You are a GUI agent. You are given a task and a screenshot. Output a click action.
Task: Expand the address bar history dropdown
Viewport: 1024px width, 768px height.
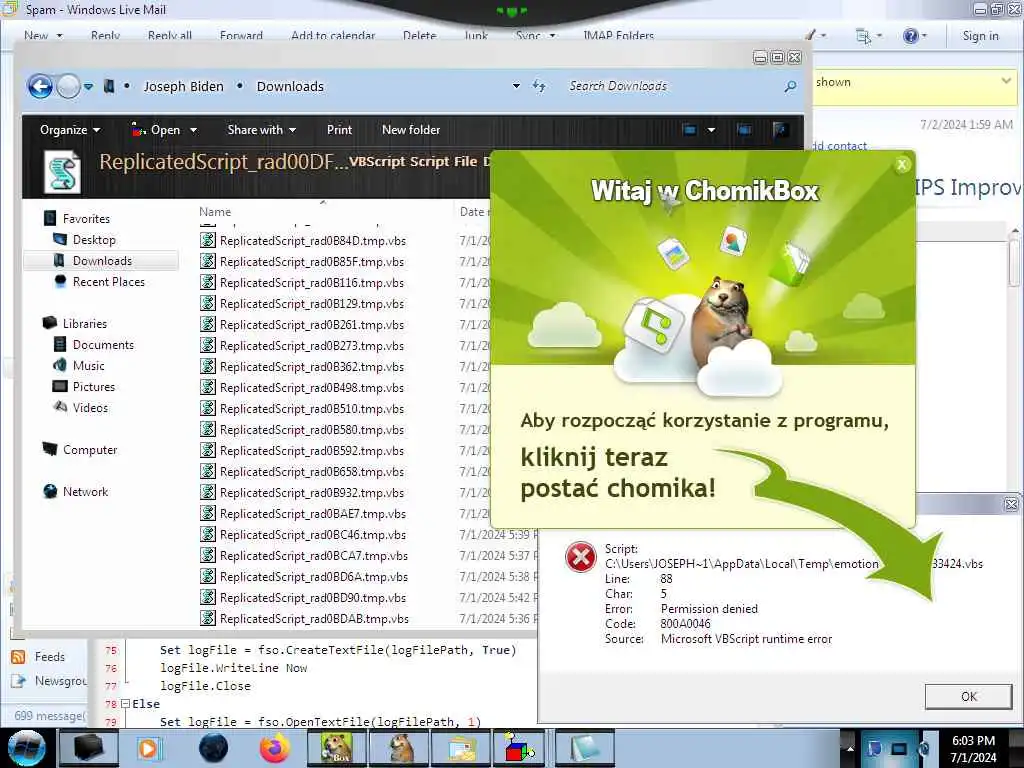[x=516, y=86]
